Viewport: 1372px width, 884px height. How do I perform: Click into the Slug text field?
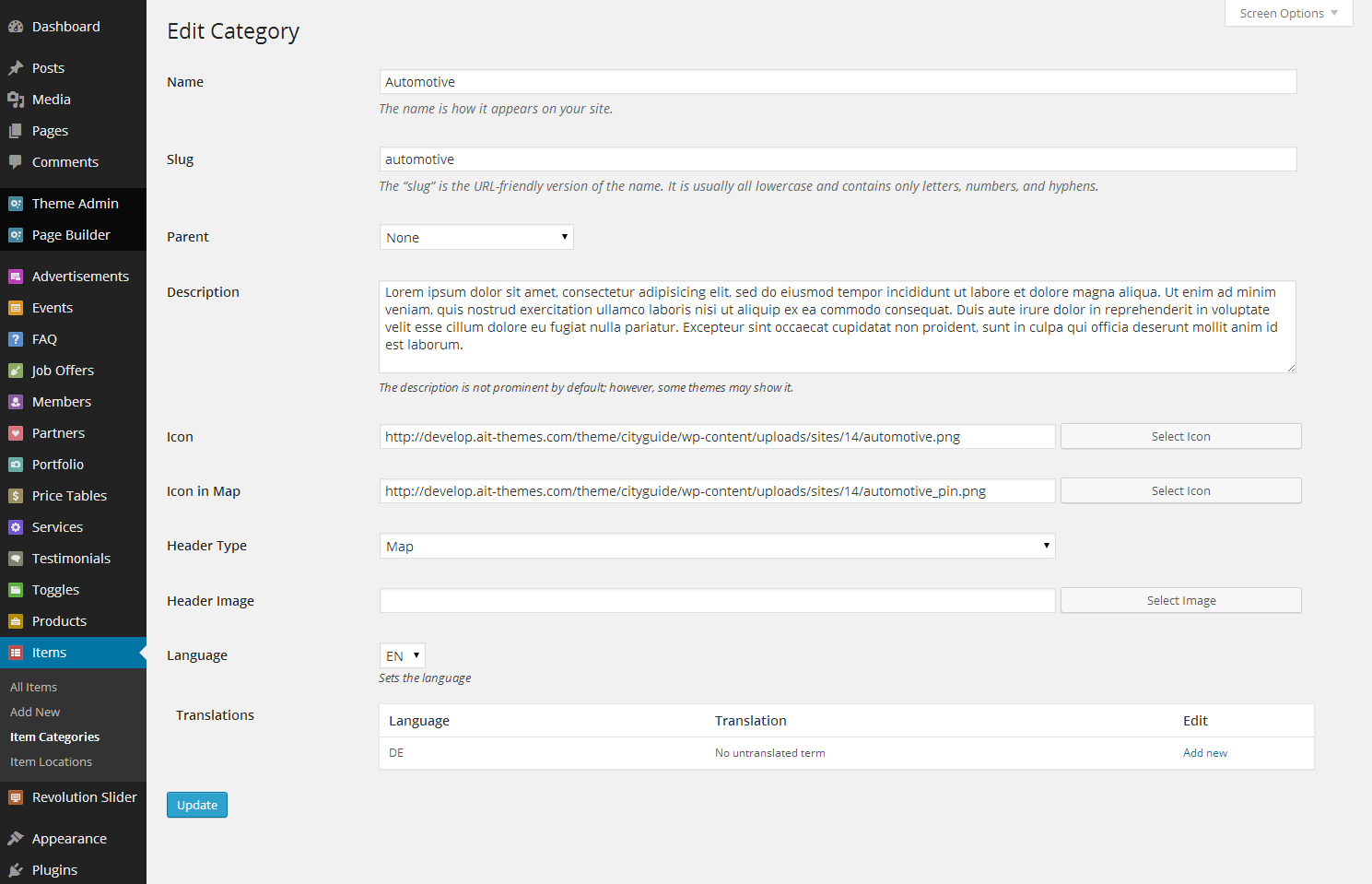[x=838, y=159]
